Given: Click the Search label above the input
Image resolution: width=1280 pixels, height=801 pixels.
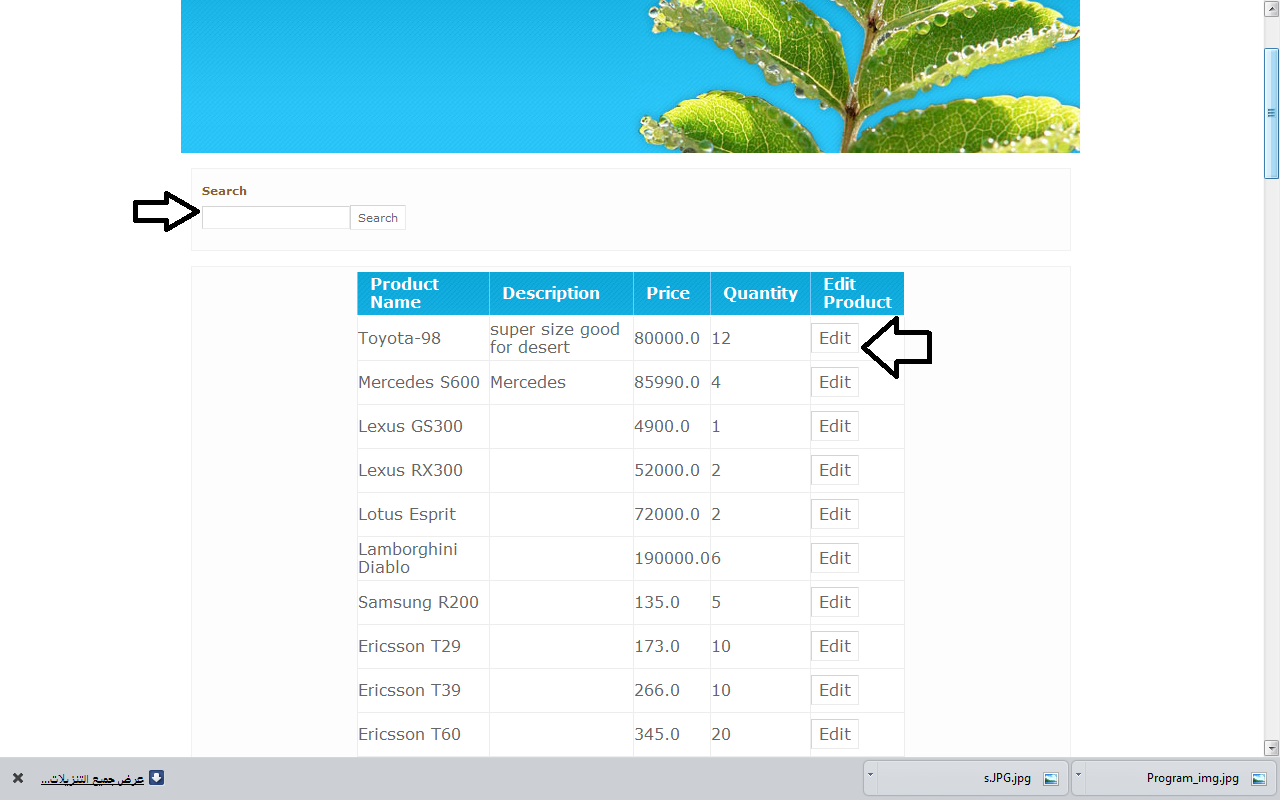Looking at the screenshot, I should [224, 191].
